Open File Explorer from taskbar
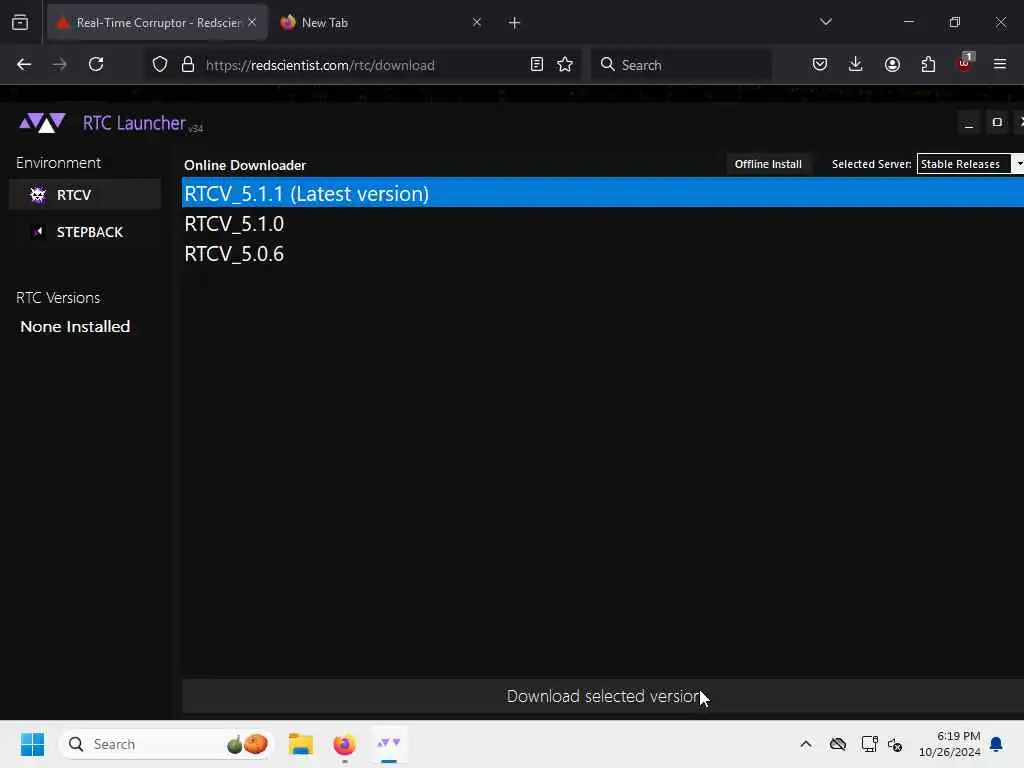This screenshot has width=1024, height=768. click(301, 744)
